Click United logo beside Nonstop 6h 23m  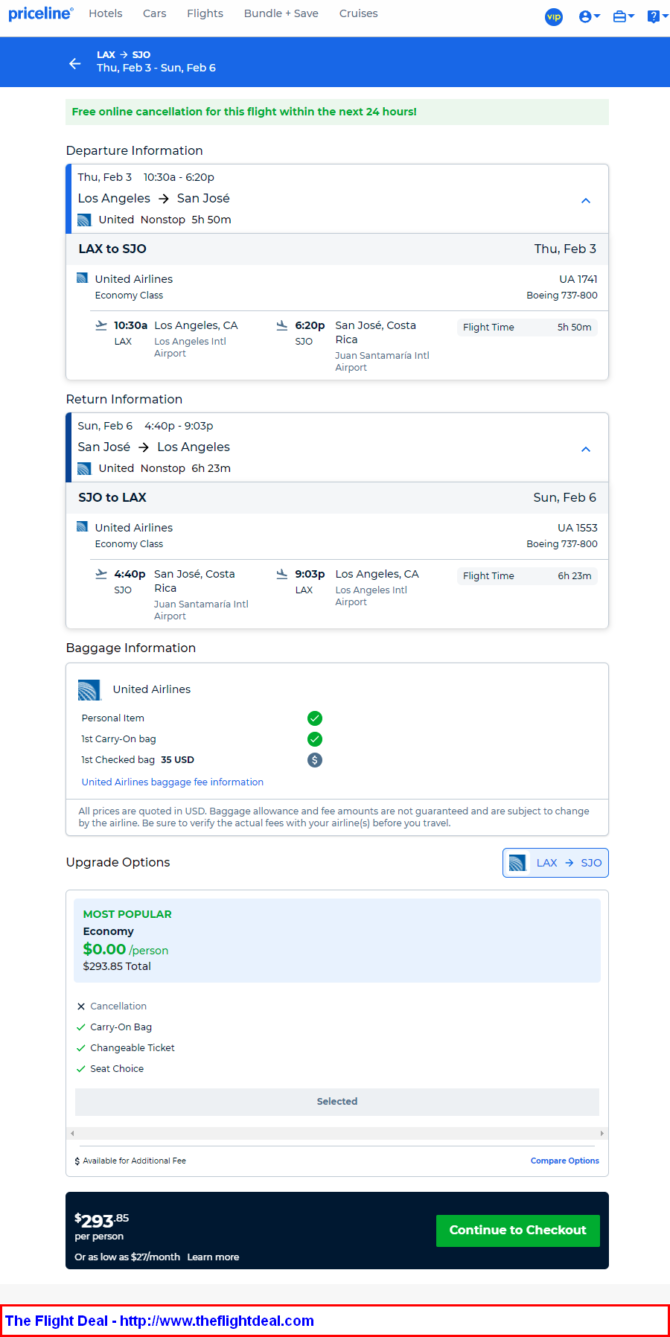(x=84, y=468)
